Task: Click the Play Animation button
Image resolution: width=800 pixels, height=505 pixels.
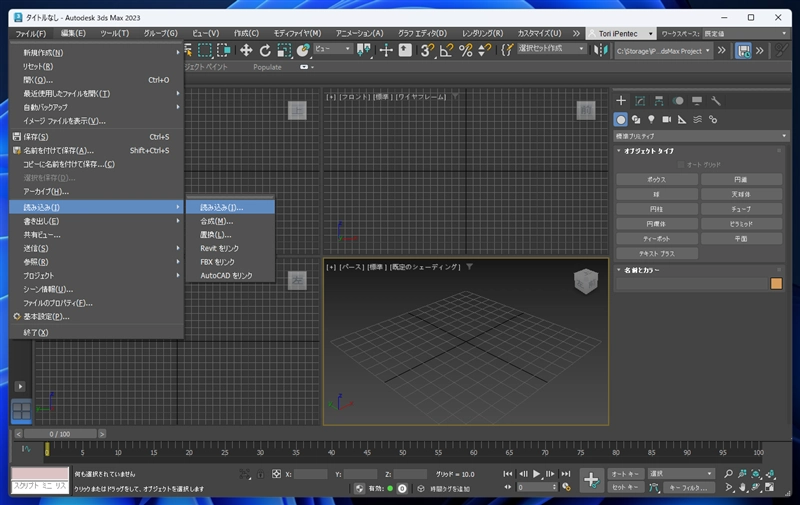Action: click(x=537, y=474)
